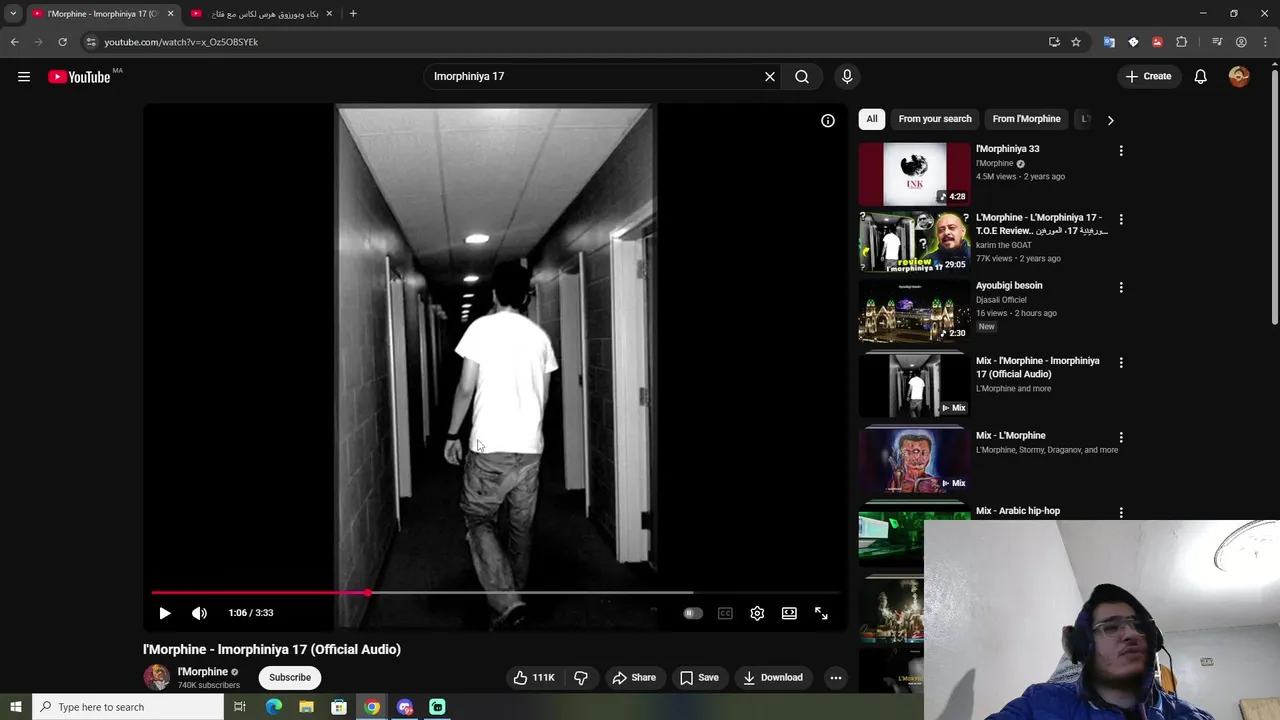This screenshot has width=1280, height=720.
Task: Like the video with 111K likes
Action: [x=534, y=678]
